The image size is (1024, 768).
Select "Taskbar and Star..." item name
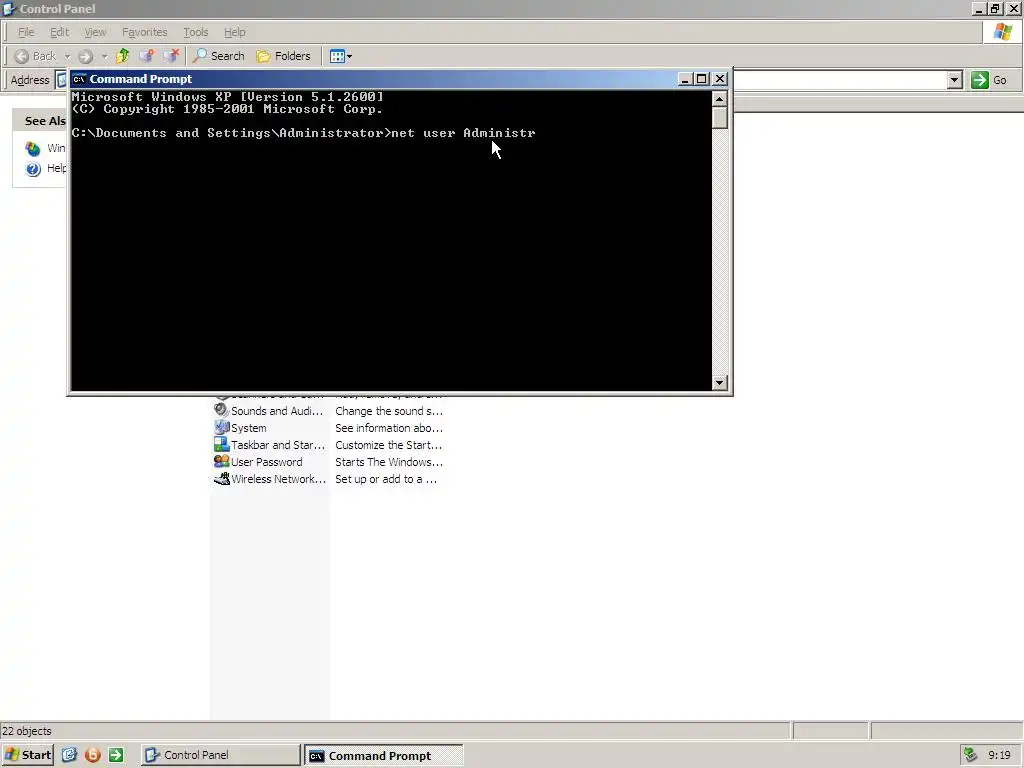coord(278,445)
